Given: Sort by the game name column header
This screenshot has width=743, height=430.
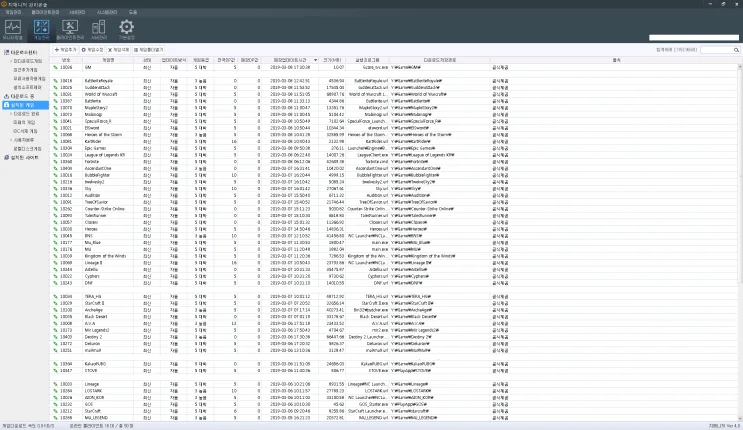Looking at the screenshot, I should pyautogui.click(x=108, y=60).
